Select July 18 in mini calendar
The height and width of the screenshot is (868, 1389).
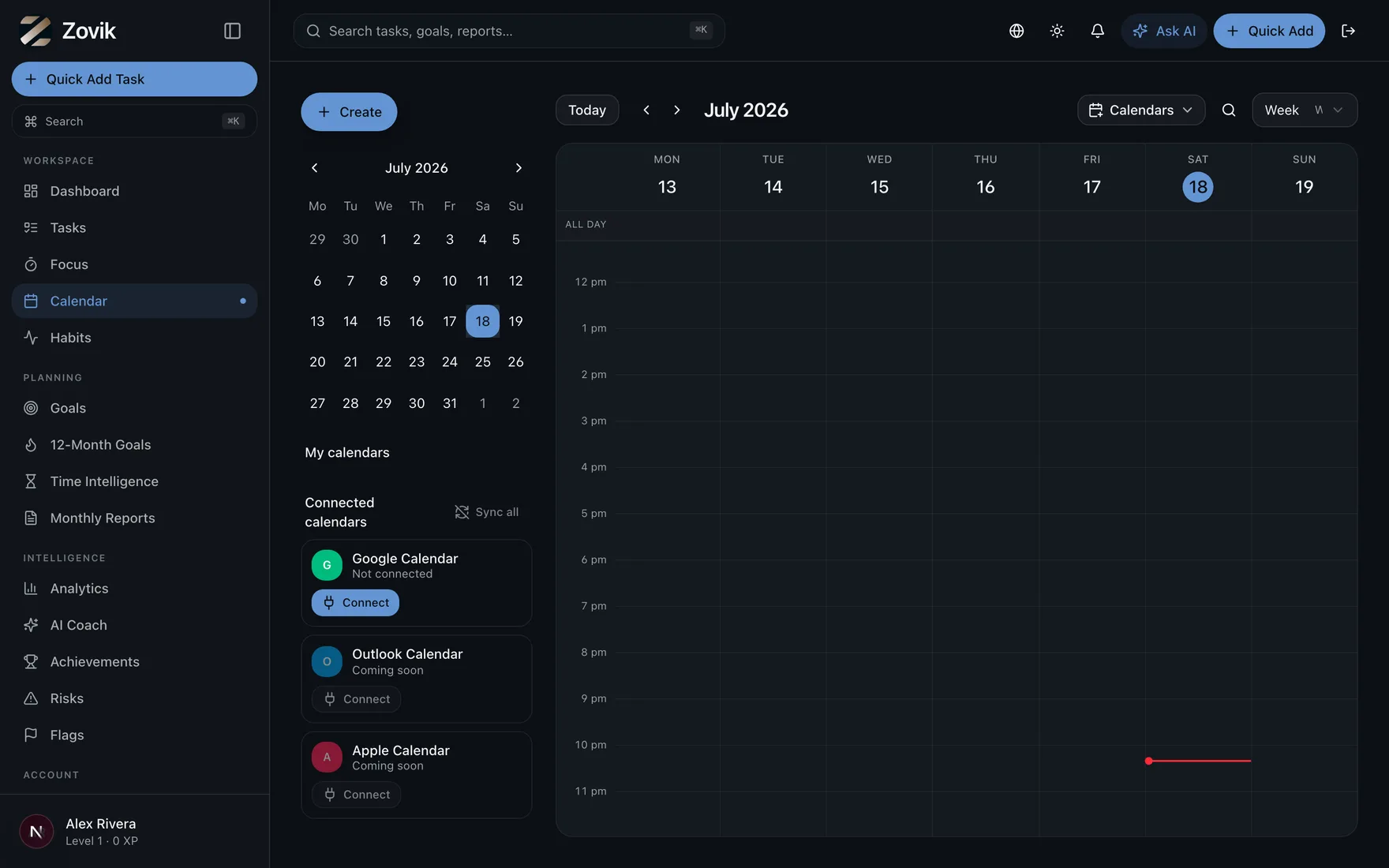point(482,321)
